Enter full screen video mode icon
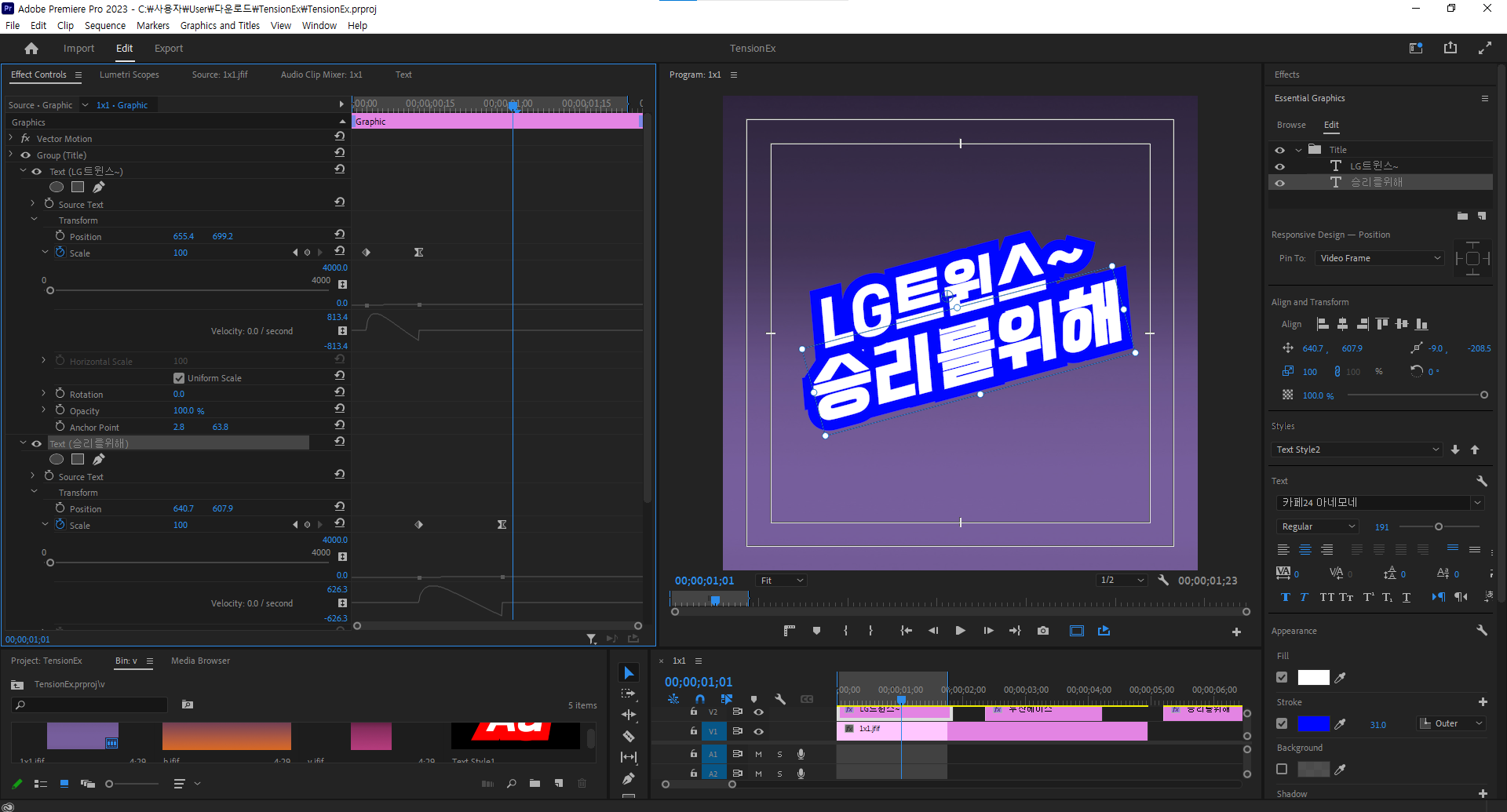The height and width of the screenshot is (812, 1507). click(1485, 48)
